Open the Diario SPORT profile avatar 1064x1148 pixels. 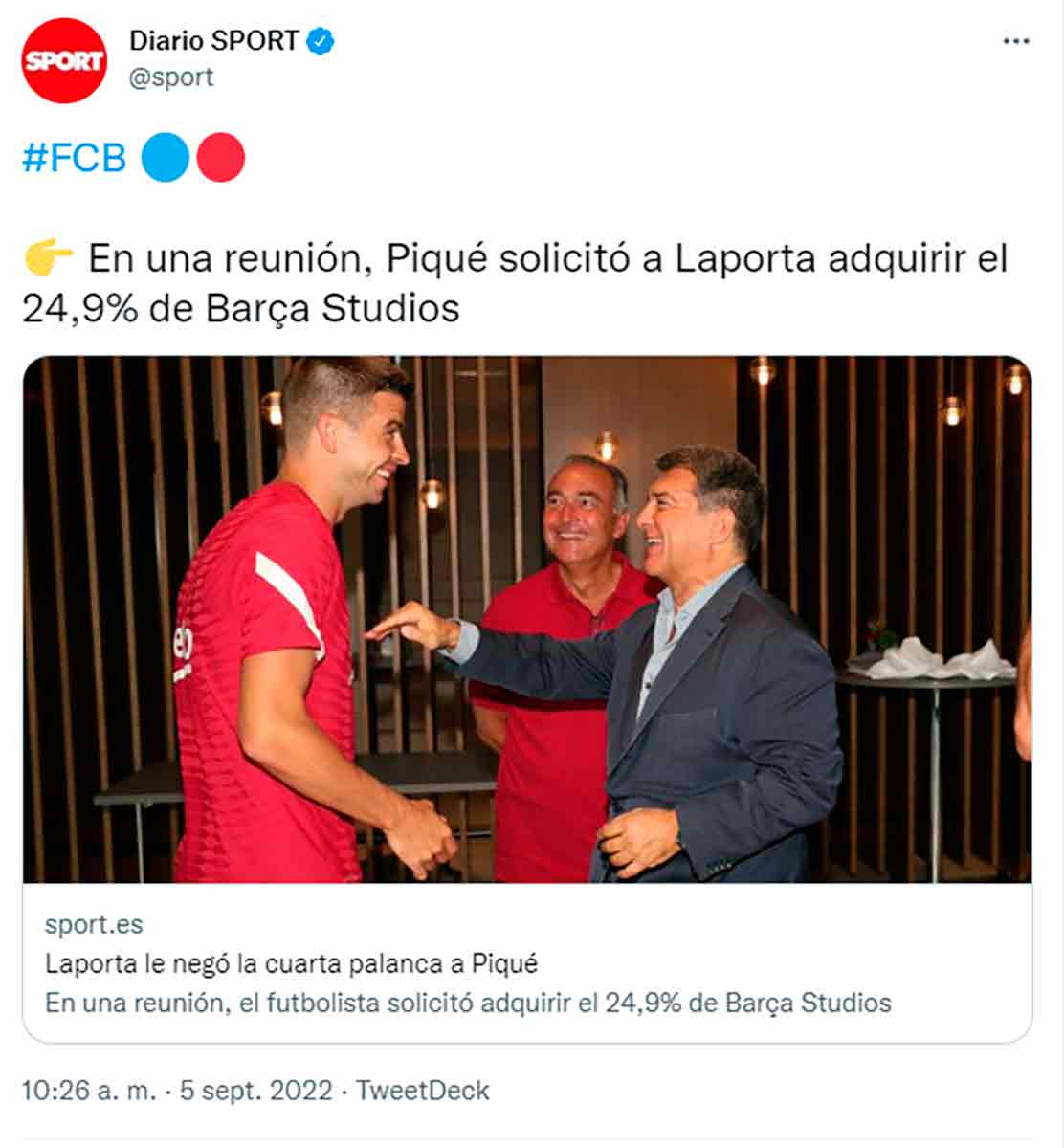point(64,60)
